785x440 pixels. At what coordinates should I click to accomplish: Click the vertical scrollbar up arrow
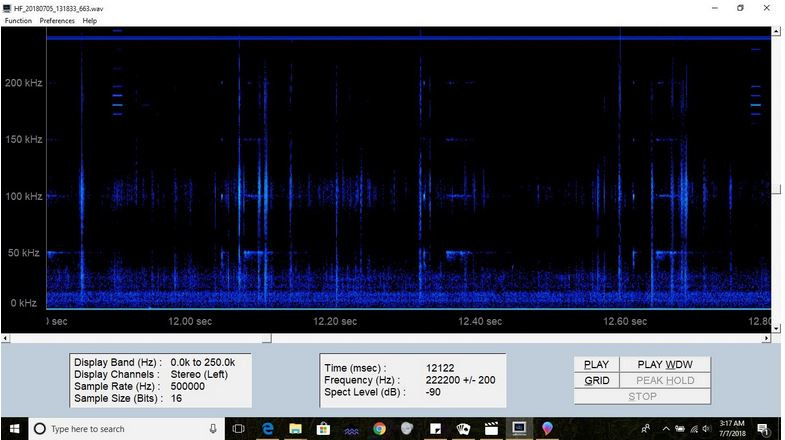pos(776,31)
